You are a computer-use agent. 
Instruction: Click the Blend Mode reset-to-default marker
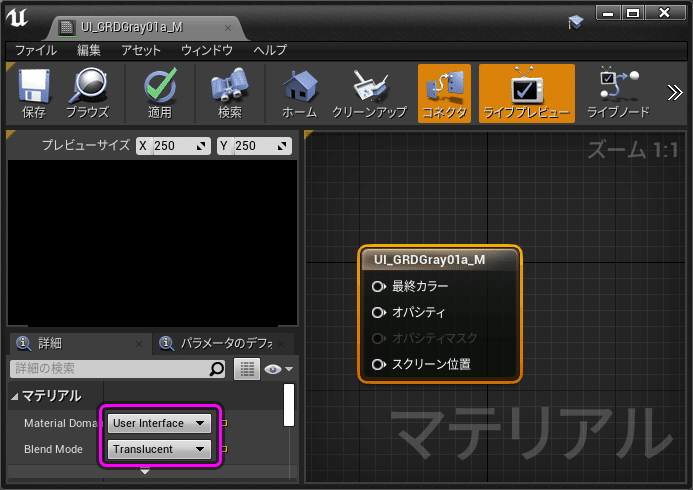[x=224, y=449]
